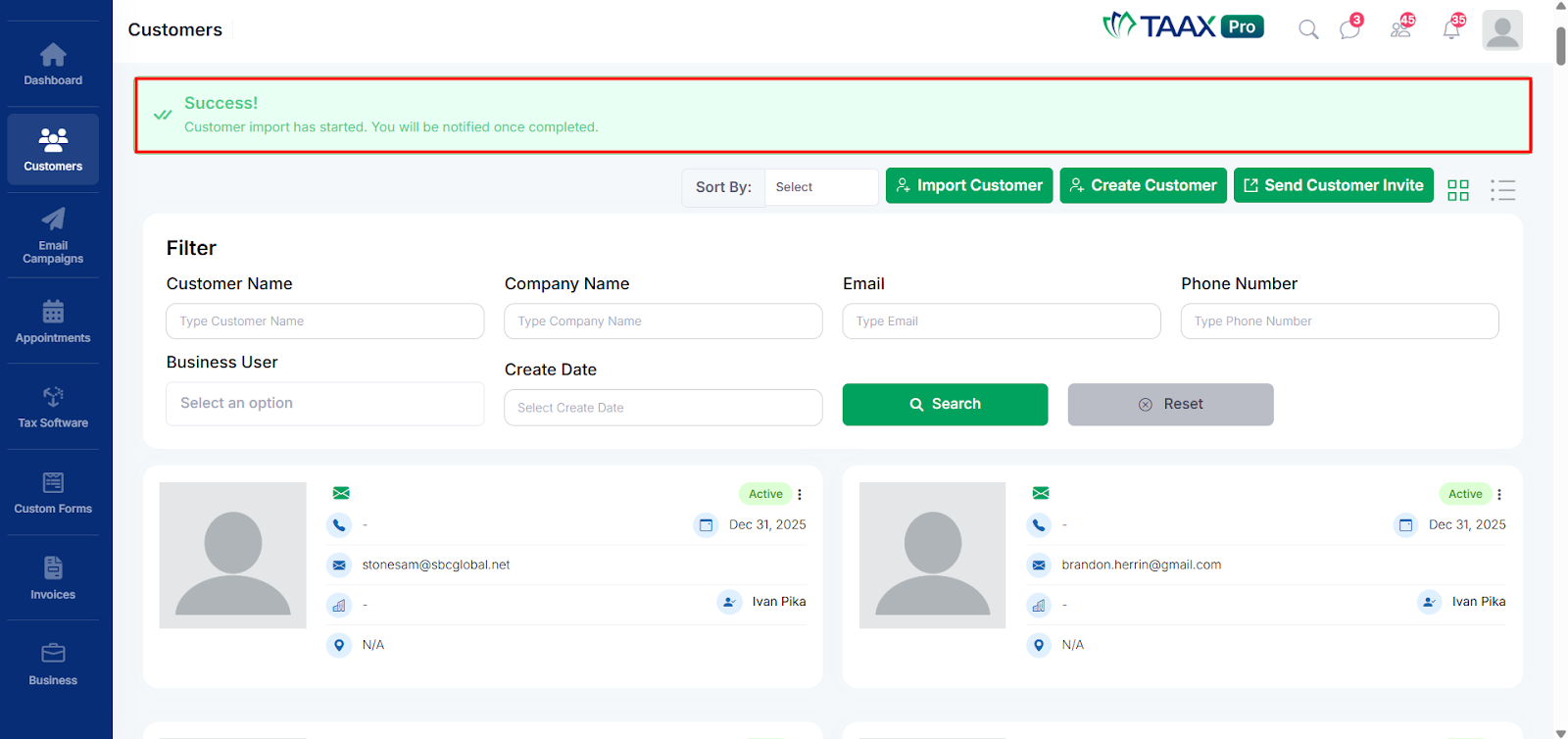Go to the Invoices section
This screenshot has width=1568, height=739.
[53, 578]
